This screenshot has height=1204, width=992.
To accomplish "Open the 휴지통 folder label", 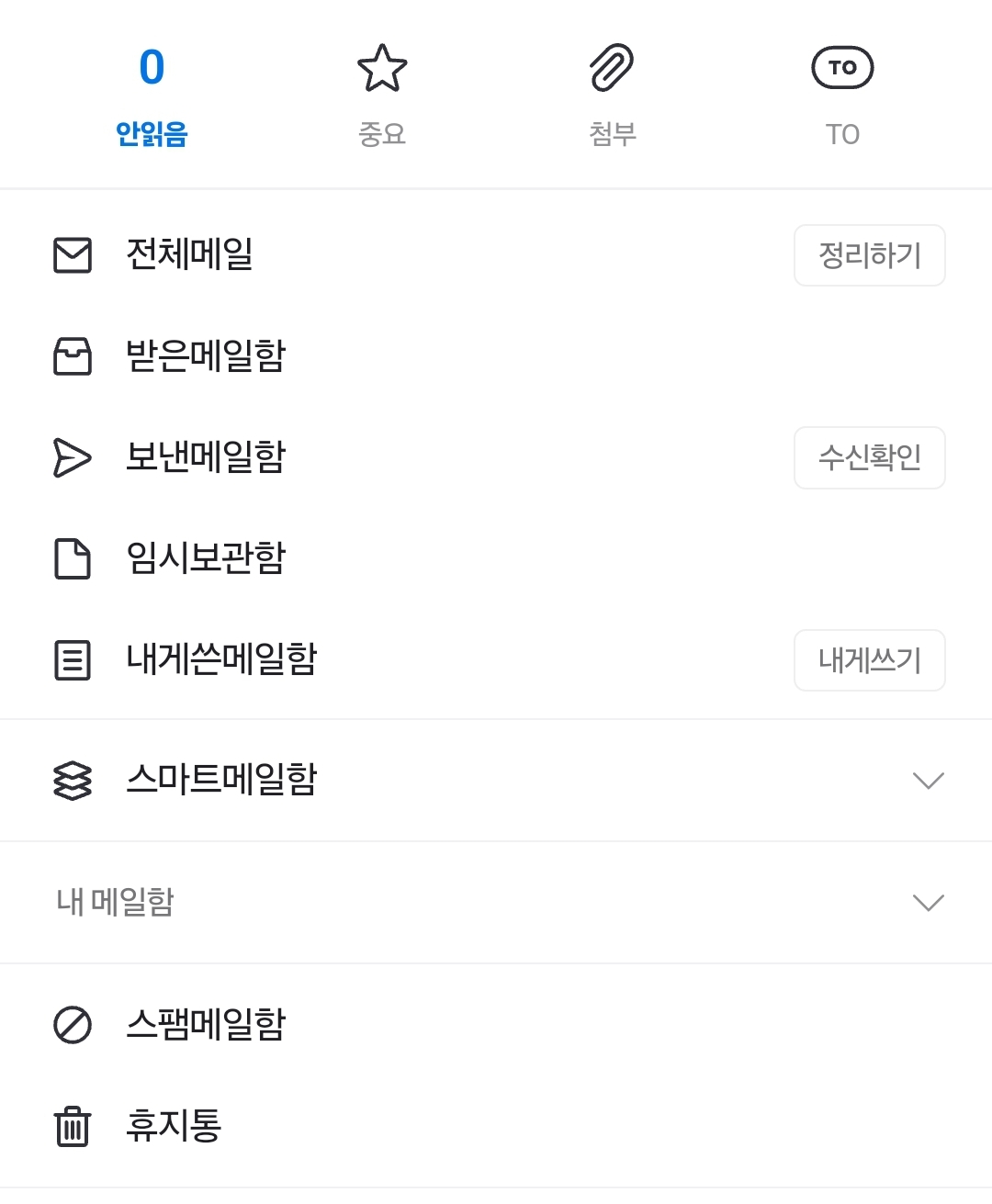I will point(174,1126).
